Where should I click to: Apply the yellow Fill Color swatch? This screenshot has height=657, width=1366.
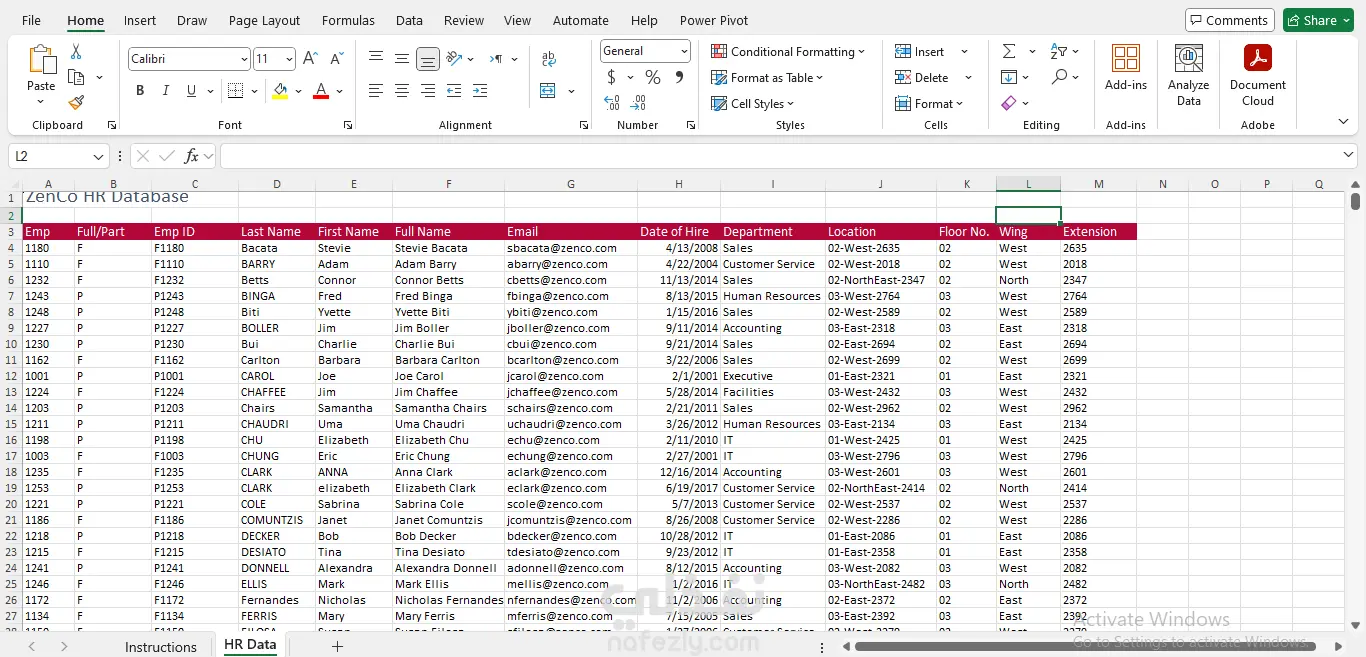280,91
